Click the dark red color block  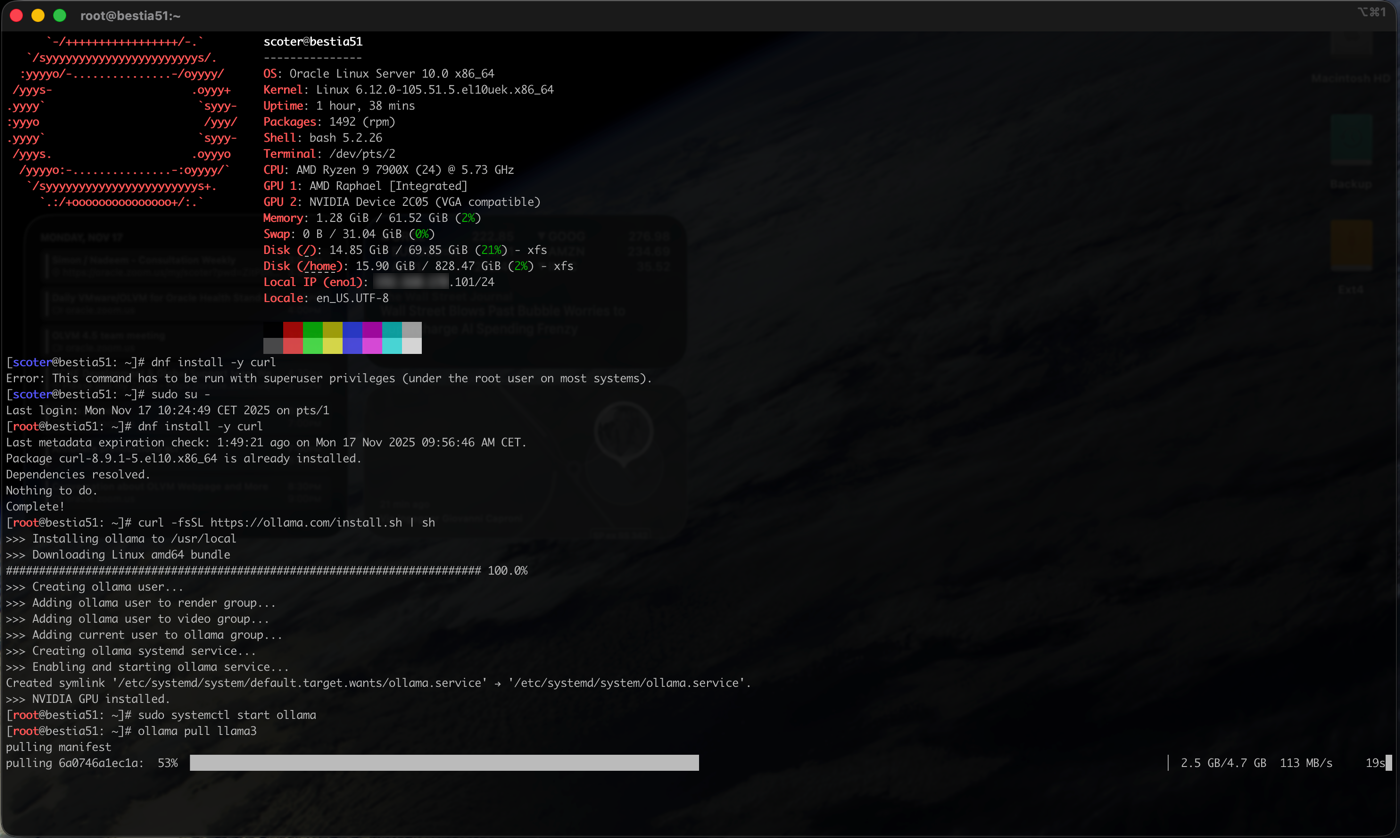(x=293, y=330)
